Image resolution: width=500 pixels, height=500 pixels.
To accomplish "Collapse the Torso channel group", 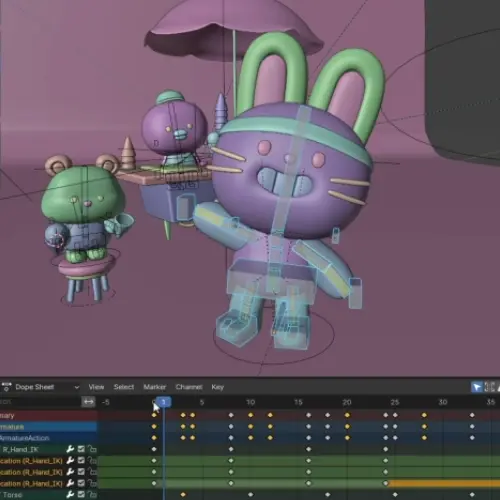I will (x=1, y=495).
